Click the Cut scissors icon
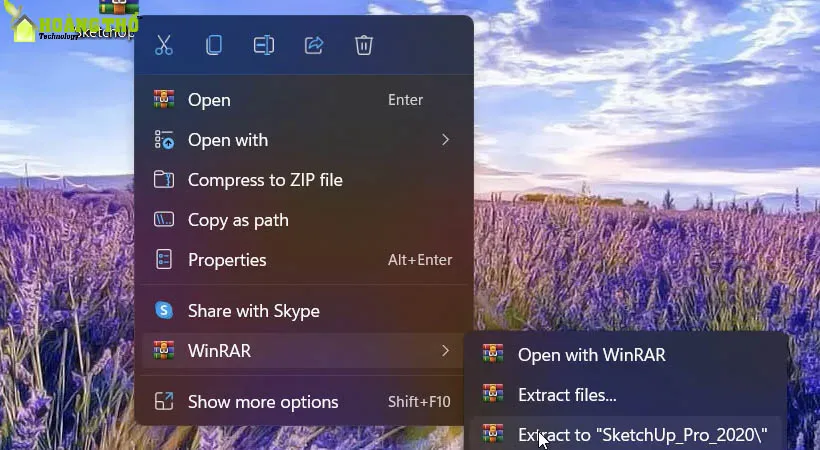 [164, 45]
